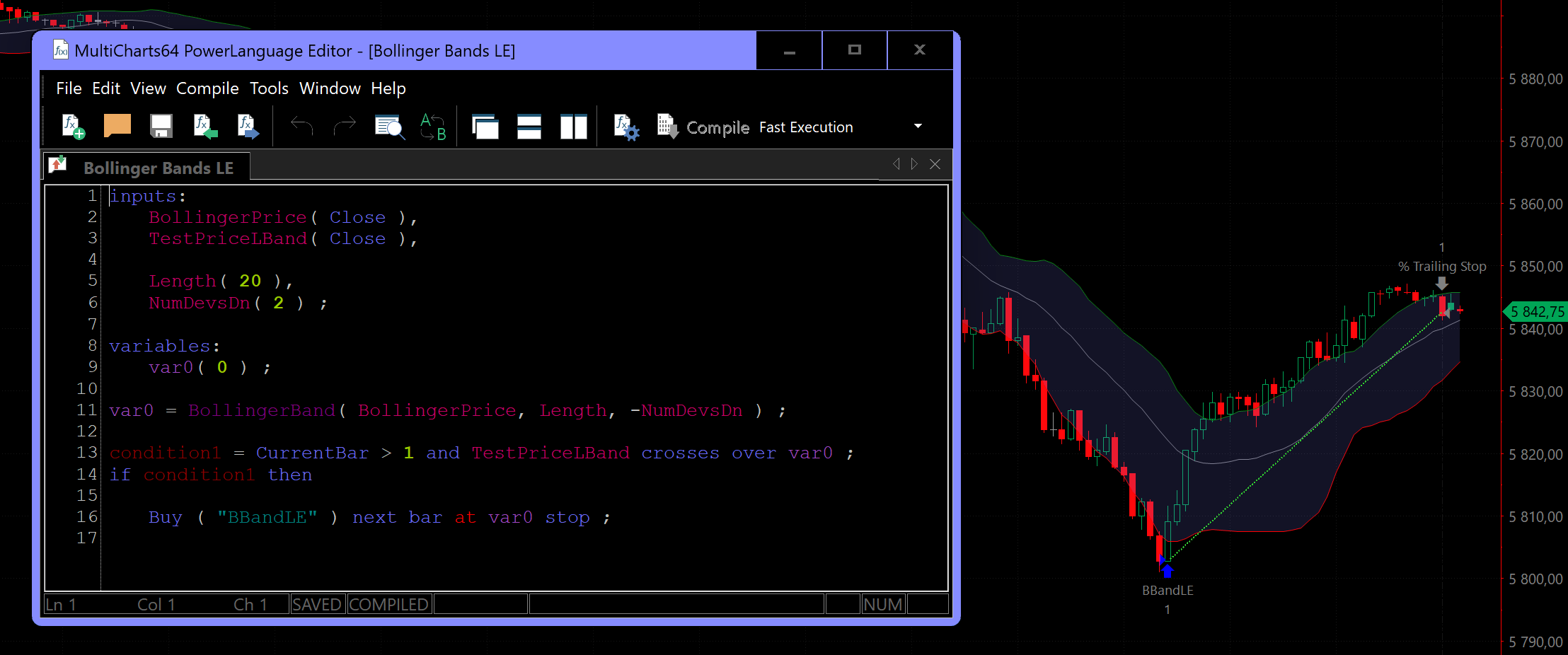This screenshot has height=655, width=1568.
Task: Click 'crosses' keyword on line 13
Action: 681,453
